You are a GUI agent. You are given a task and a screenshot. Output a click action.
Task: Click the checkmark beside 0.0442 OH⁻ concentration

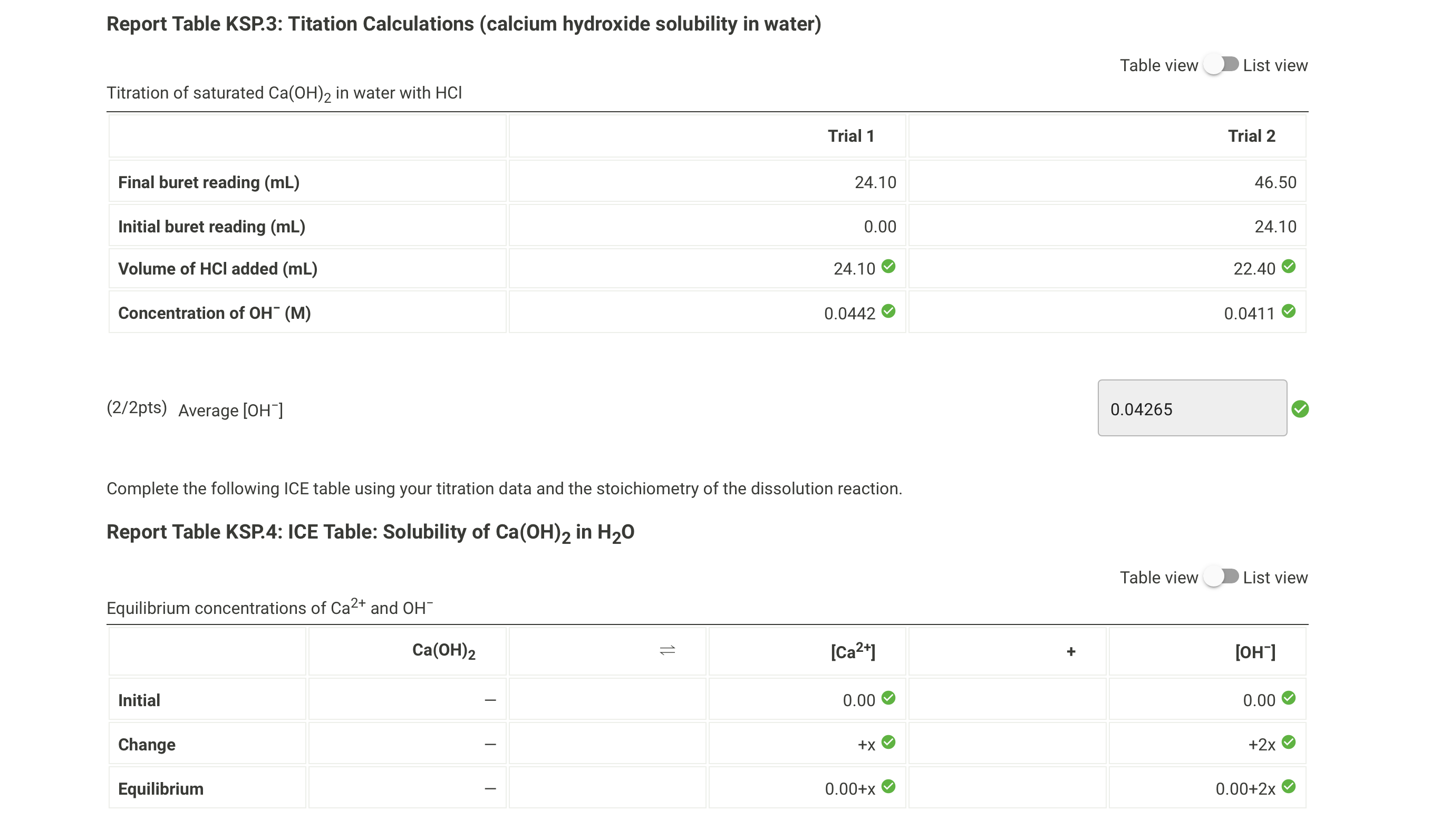[888, 310]
